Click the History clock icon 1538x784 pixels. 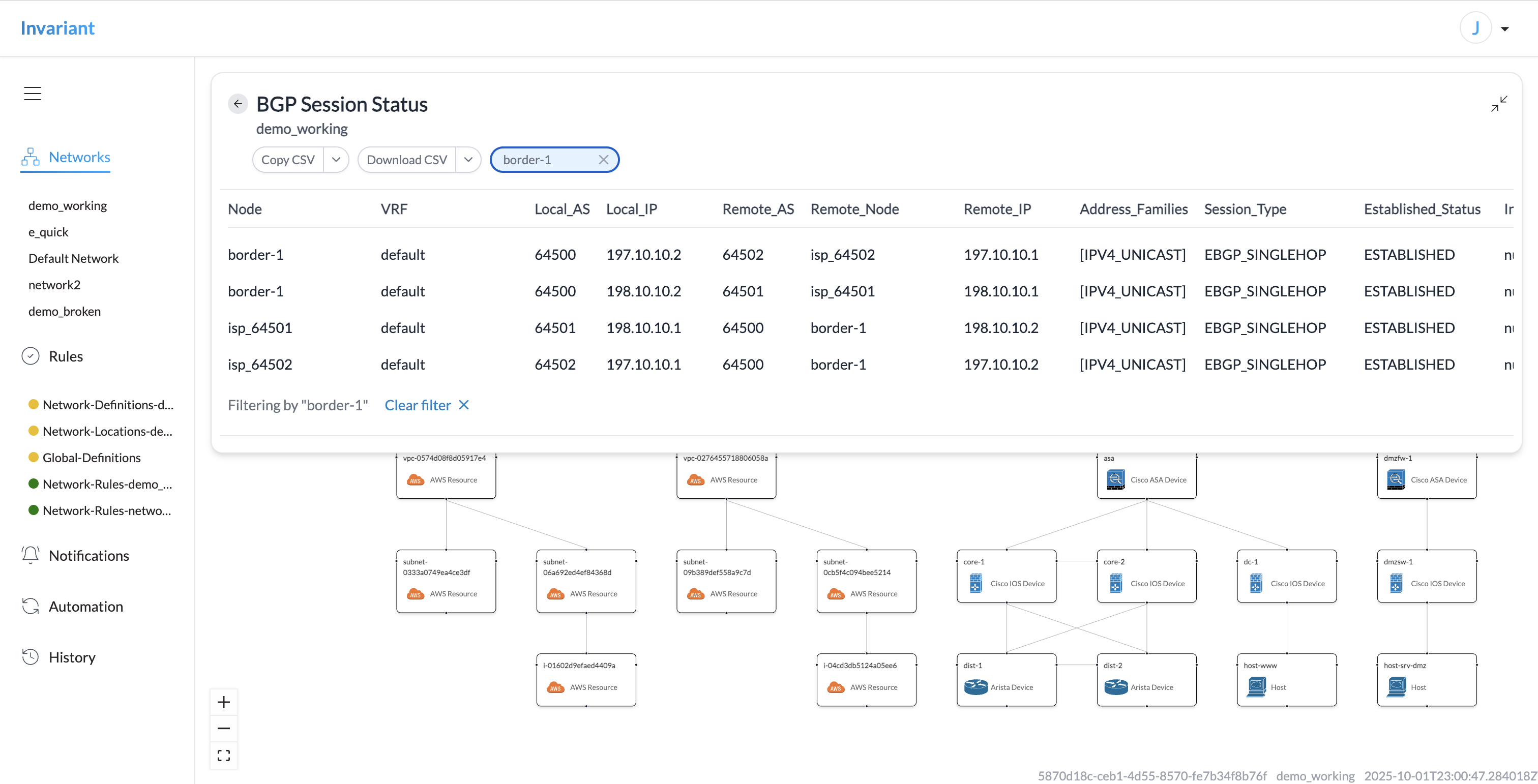point(31,657)
